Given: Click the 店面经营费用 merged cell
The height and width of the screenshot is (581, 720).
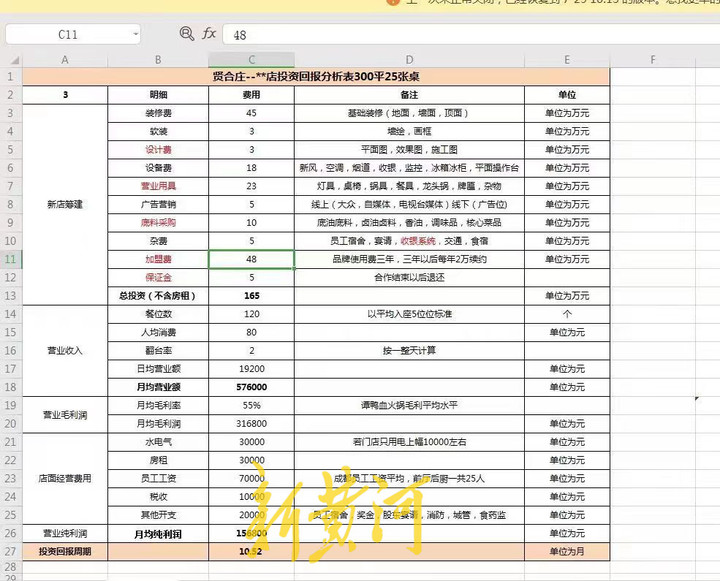Looking at the screenshot, I should [65, 479].
